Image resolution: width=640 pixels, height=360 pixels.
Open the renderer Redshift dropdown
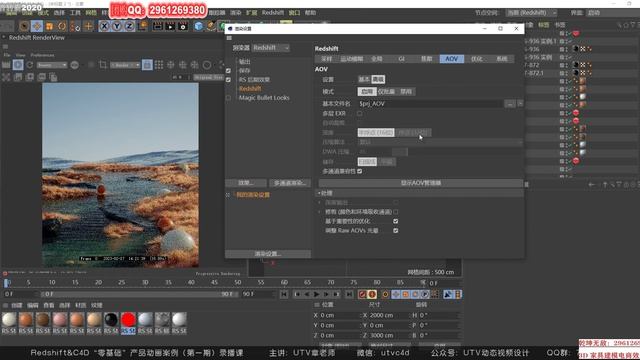tap(271, 48)
